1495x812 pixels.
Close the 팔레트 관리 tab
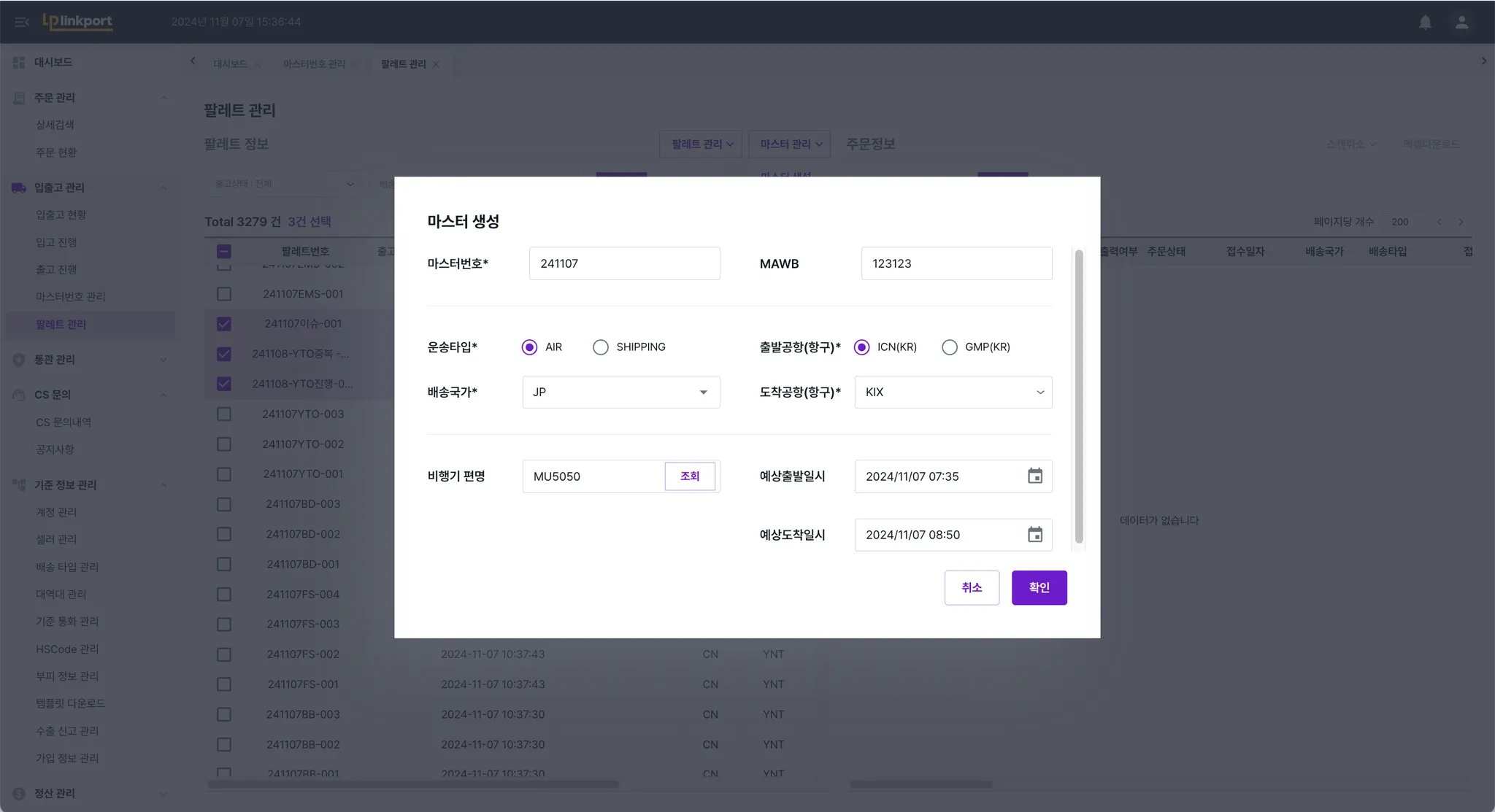436,64
